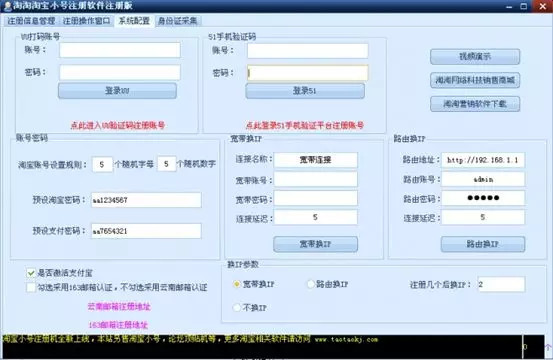Click the 连接名称 field with 宽带连接
This screenshot has height=360, width=553.
tap(316, 160)
